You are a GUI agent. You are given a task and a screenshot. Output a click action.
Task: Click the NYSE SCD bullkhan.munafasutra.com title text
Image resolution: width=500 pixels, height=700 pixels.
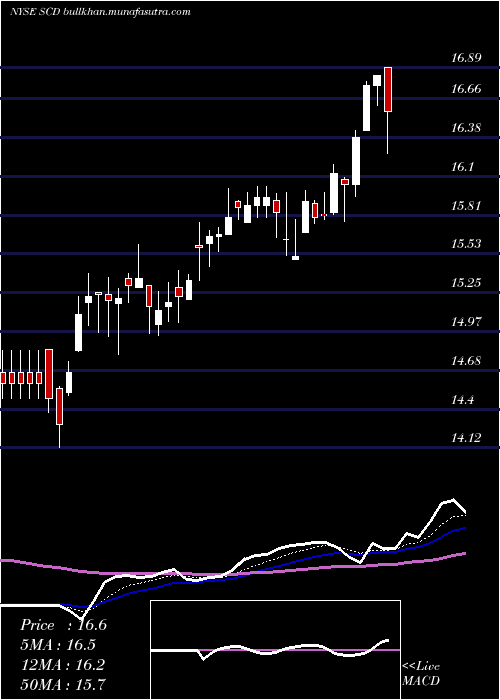[x=100, y=12]
